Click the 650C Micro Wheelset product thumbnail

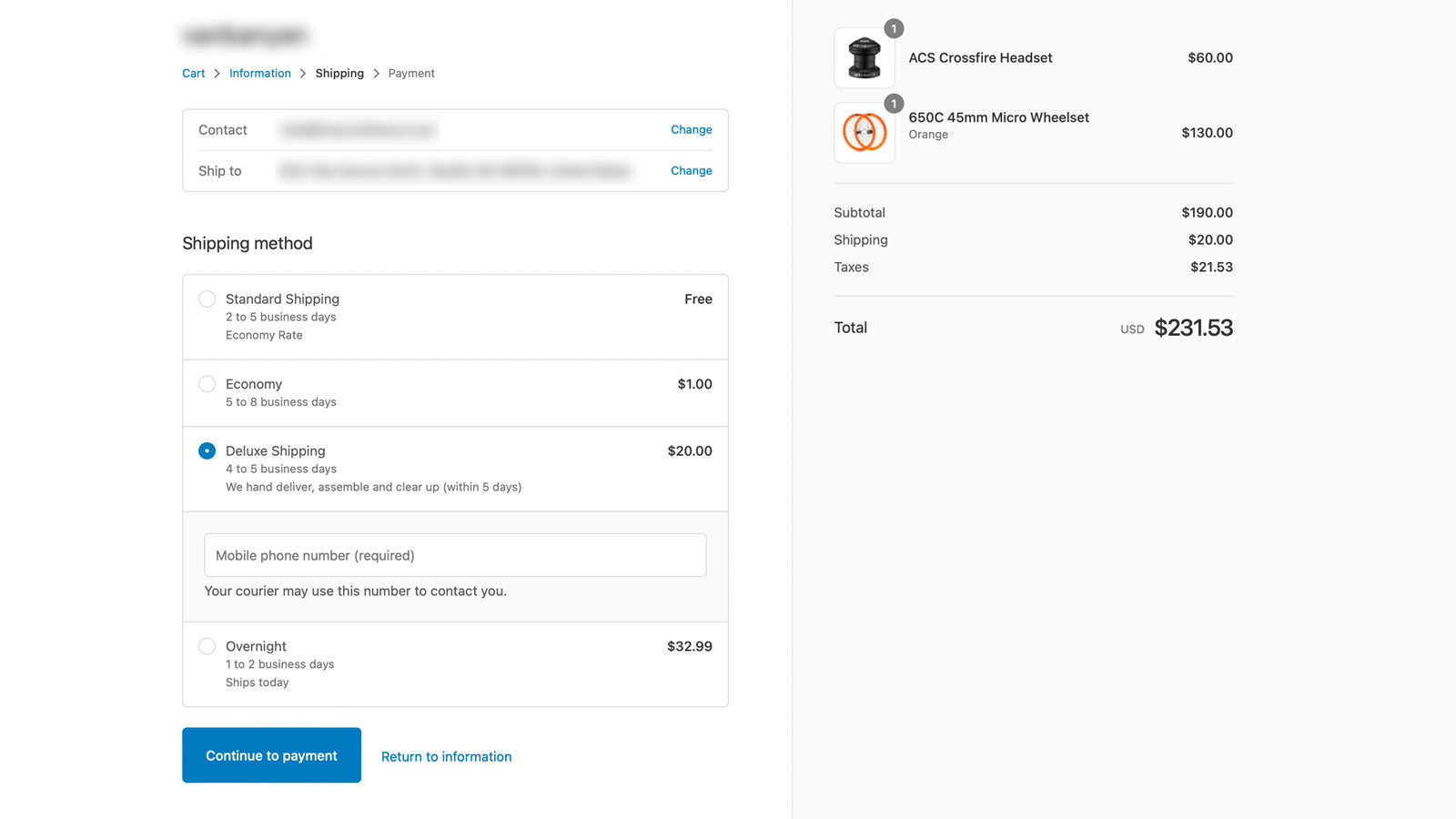864,133
